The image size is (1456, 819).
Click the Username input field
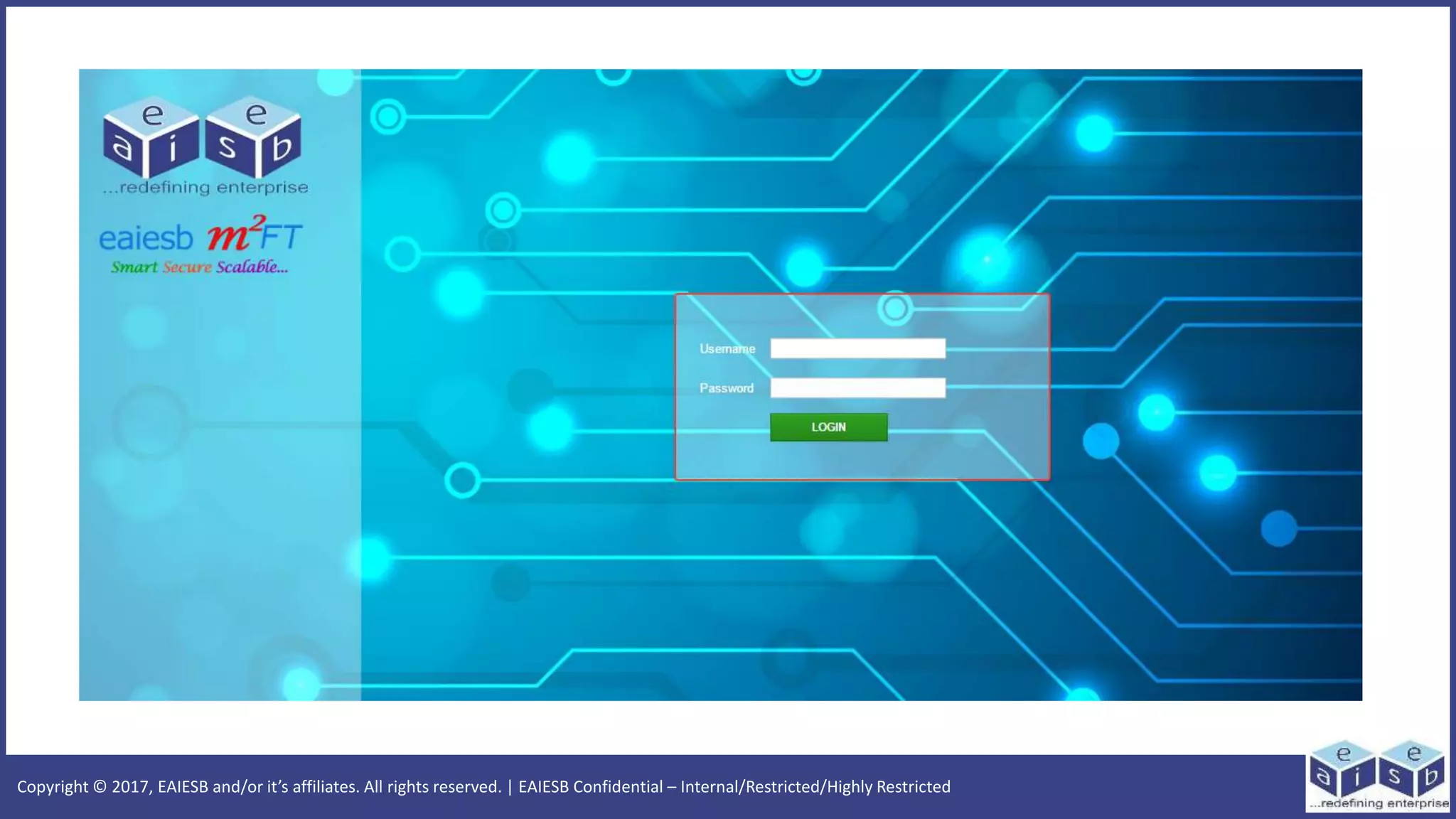[857, 348]
